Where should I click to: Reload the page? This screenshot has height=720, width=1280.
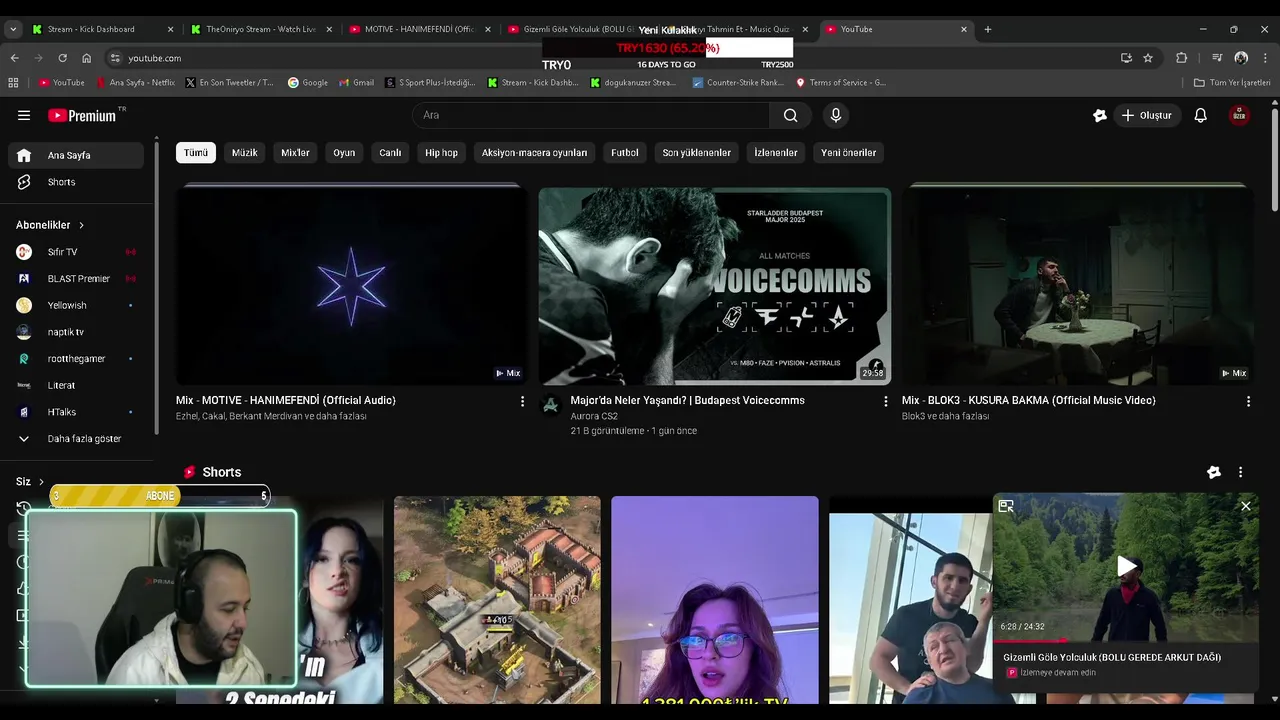[x=62, y=58]
